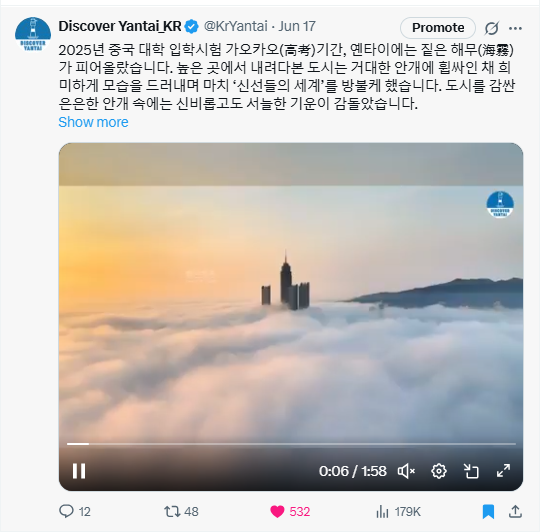Open video settings gear

(438, 471)
